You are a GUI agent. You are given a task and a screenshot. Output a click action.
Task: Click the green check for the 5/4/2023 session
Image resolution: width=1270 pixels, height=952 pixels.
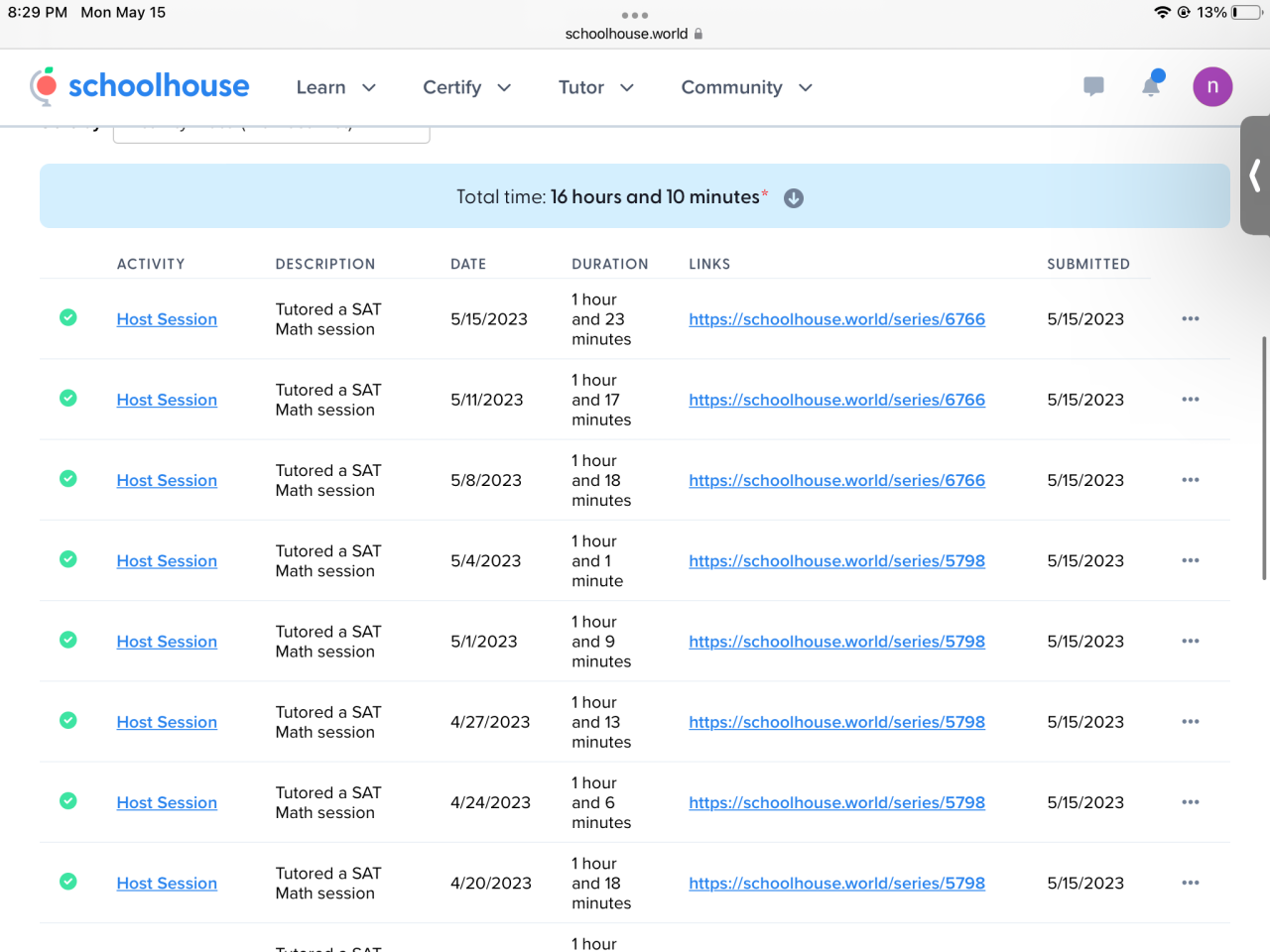pyautogui.click(x=68, y=559)
